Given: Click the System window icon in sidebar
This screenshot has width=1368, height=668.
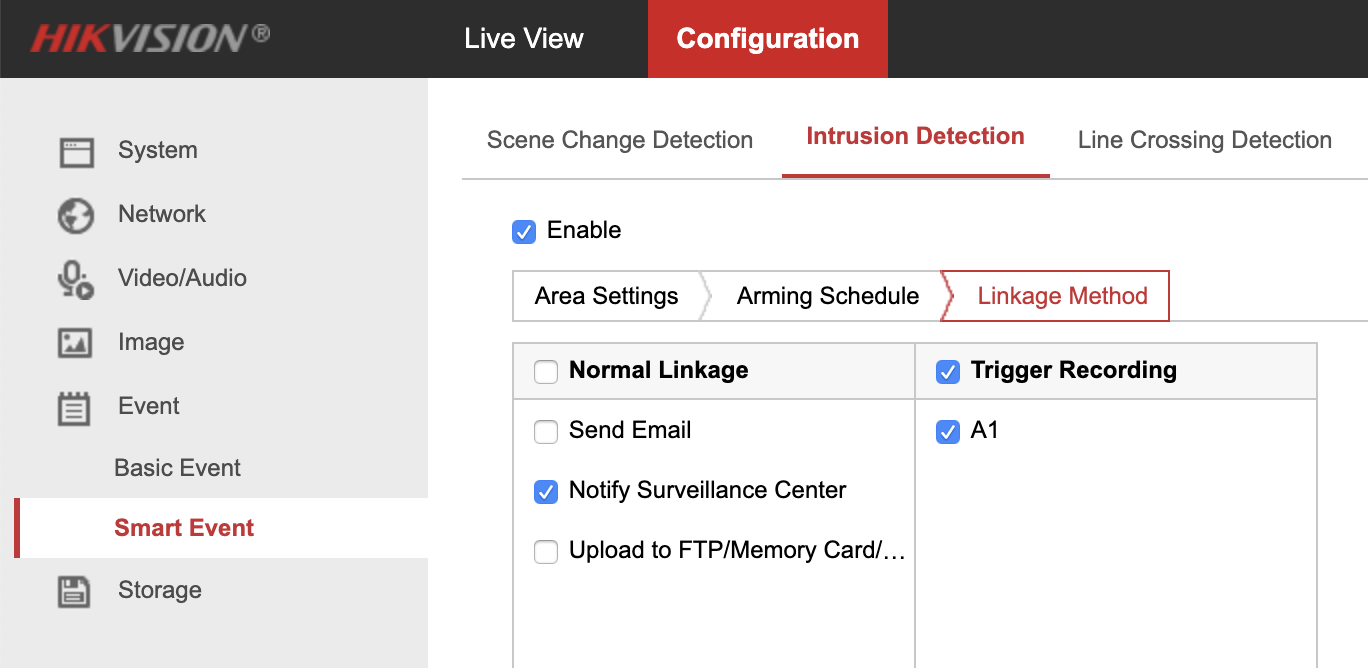Looking at the screenshot, I should 76,152.
